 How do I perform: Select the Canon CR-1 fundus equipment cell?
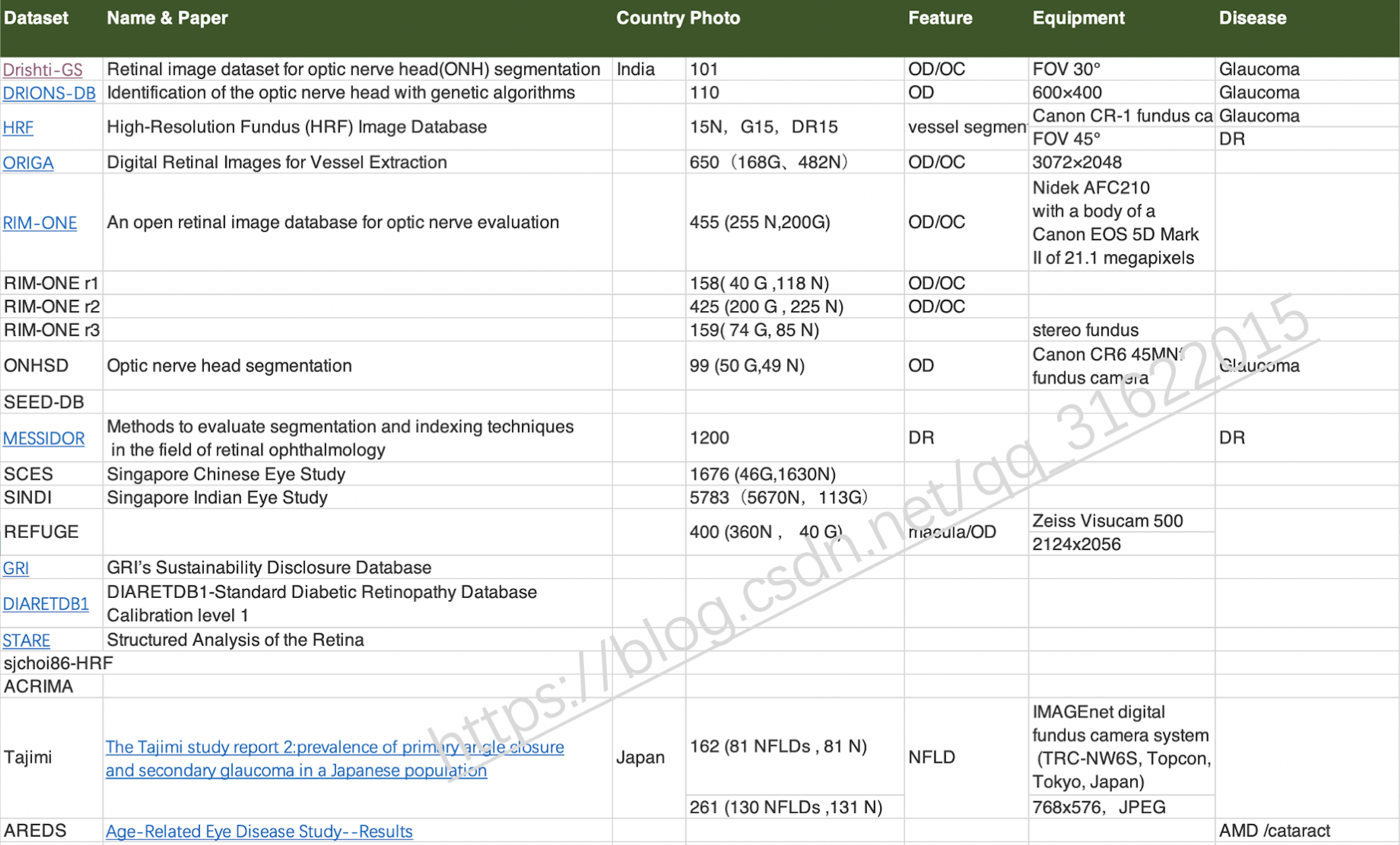tap(1121, 115)
